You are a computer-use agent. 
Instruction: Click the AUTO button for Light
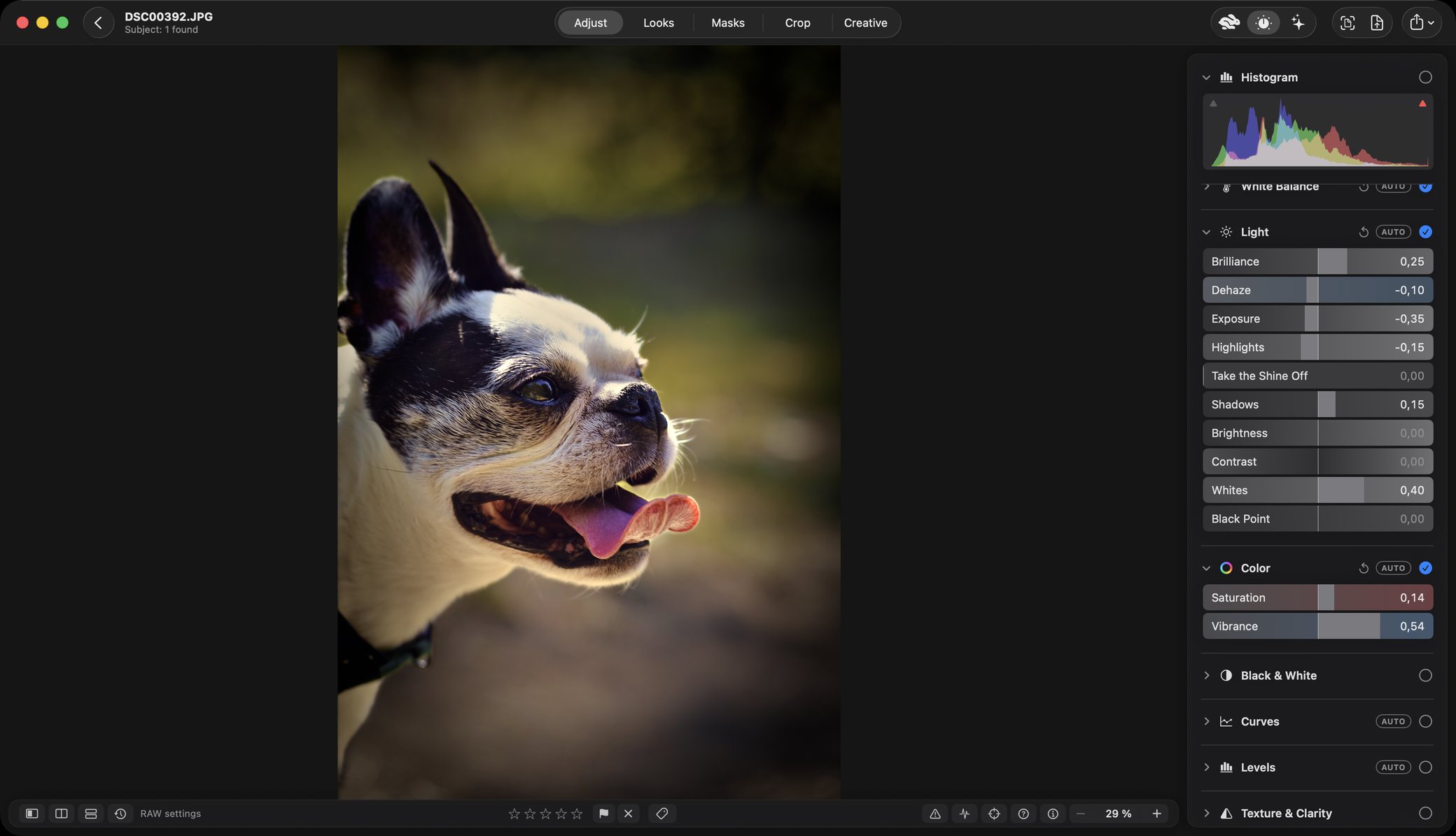click(1393, 232)
